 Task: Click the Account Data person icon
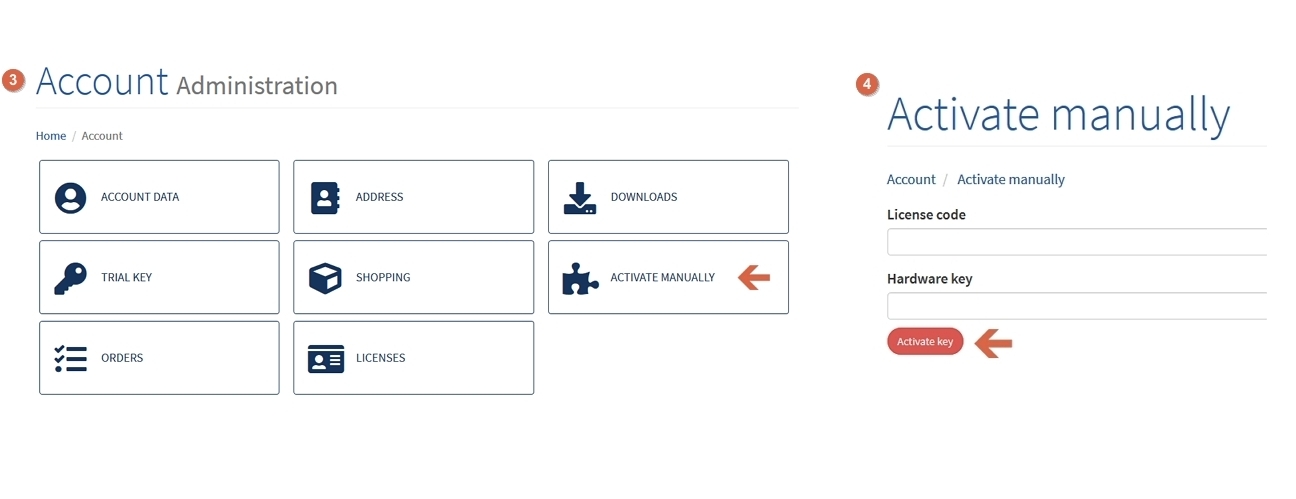coord(70,197)
